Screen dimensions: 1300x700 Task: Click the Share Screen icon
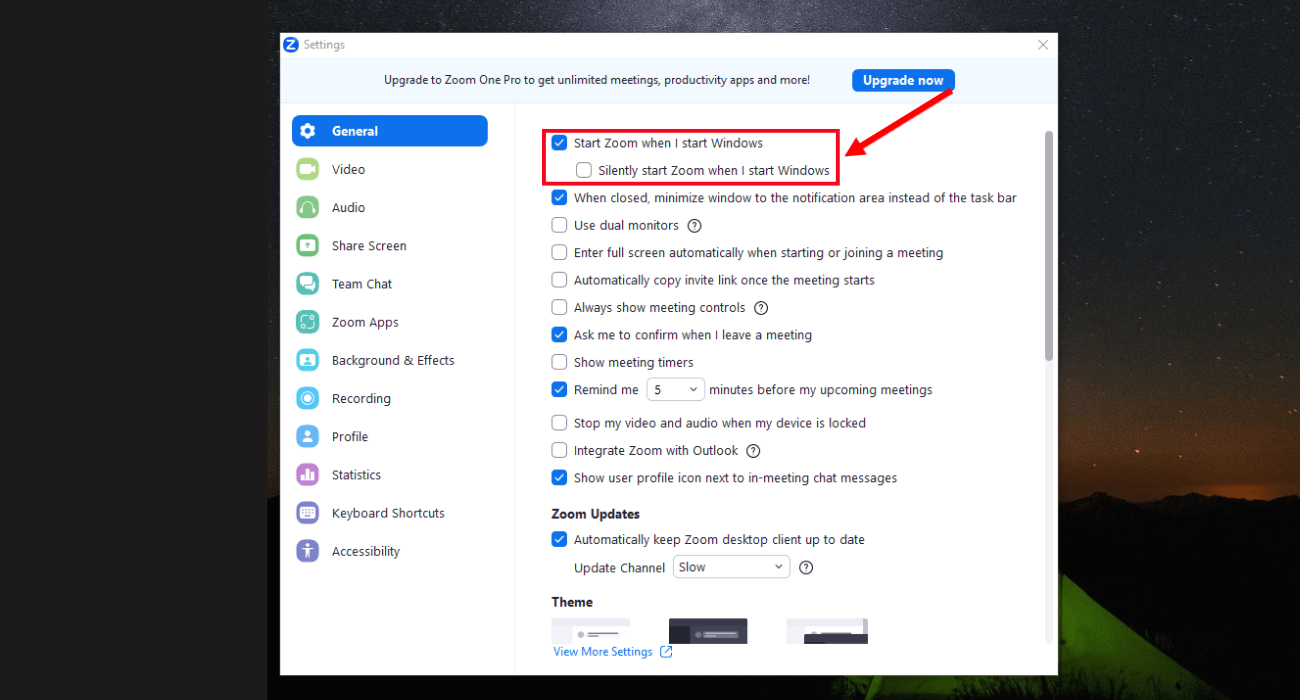pyautogui.click(x=308, y=245)
